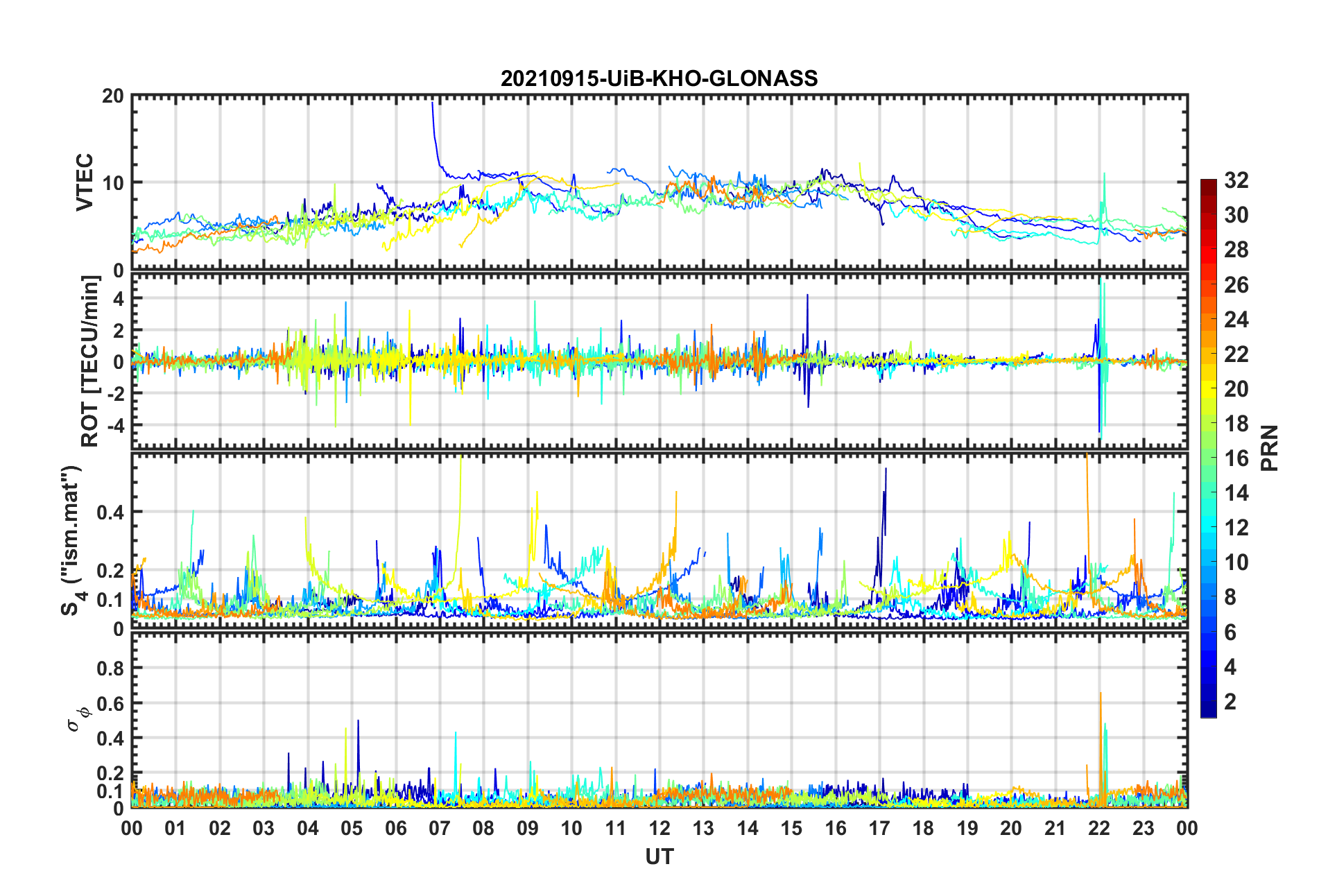Screen dimensions: 1319x896
Task: Click x-axis tick label 19
Action: pos(967,829)
